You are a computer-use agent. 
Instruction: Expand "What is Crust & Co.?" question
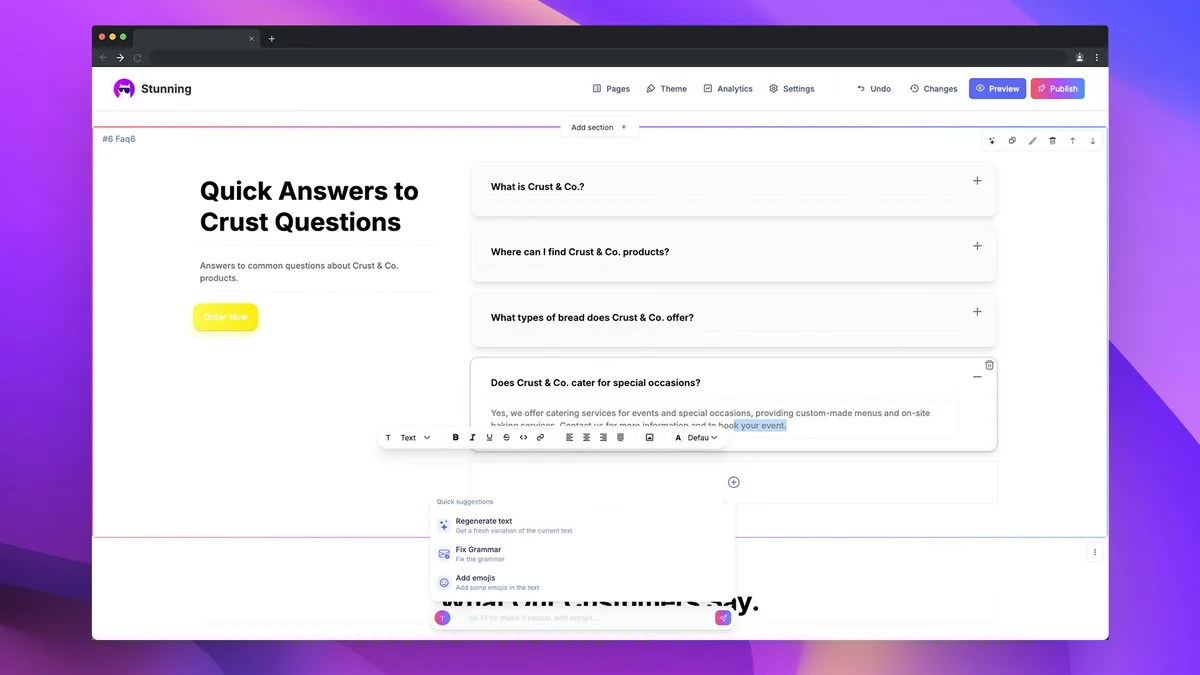tap(977, 181)
